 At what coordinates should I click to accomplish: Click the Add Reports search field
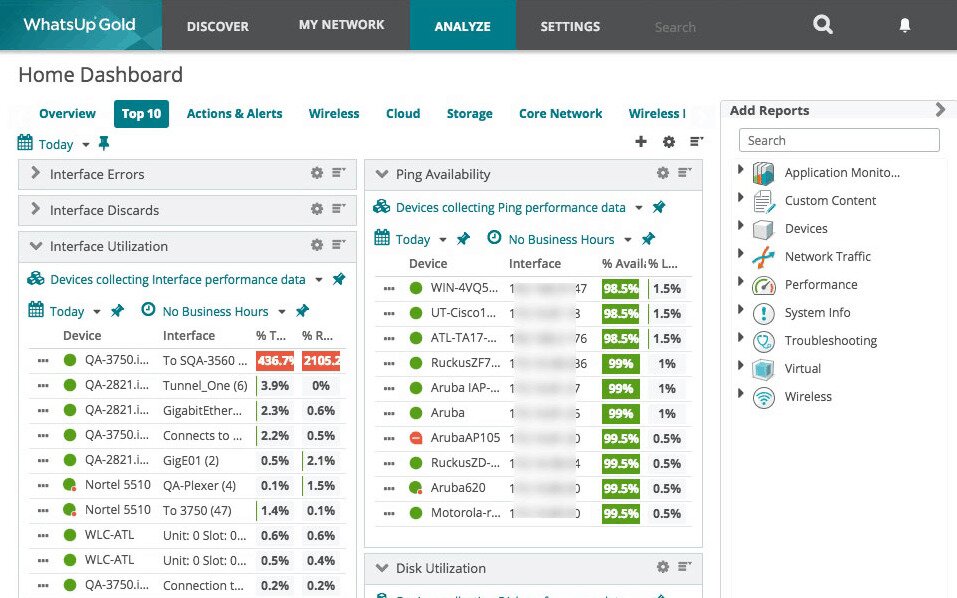pos(839,141)
